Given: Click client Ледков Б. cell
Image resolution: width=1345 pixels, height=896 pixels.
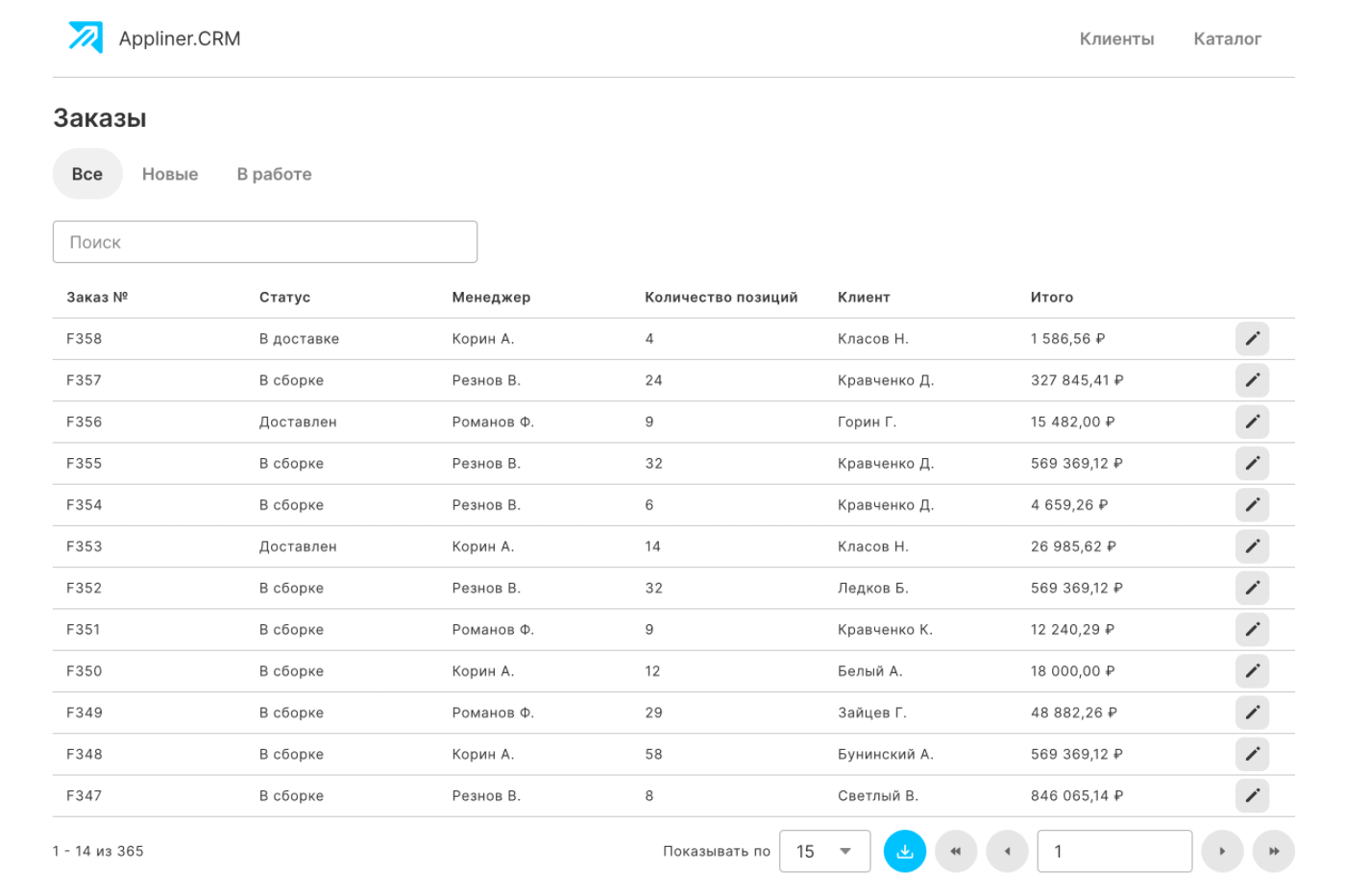Looking at the screenshot, I should tap(872, 588).
